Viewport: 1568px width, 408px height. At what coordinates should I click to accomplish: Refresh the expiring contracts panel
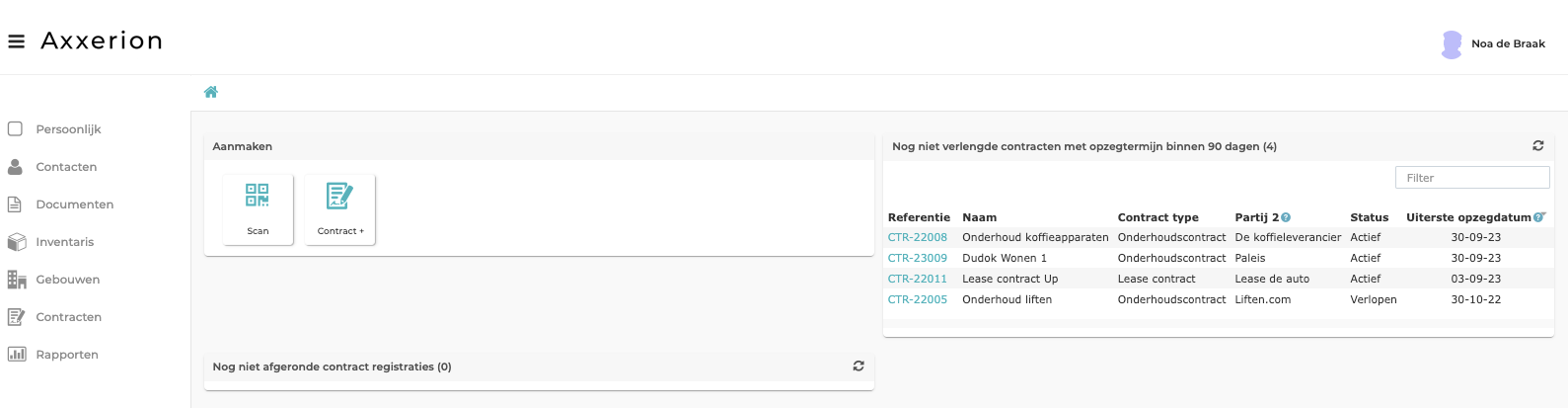click(1537, 146)
